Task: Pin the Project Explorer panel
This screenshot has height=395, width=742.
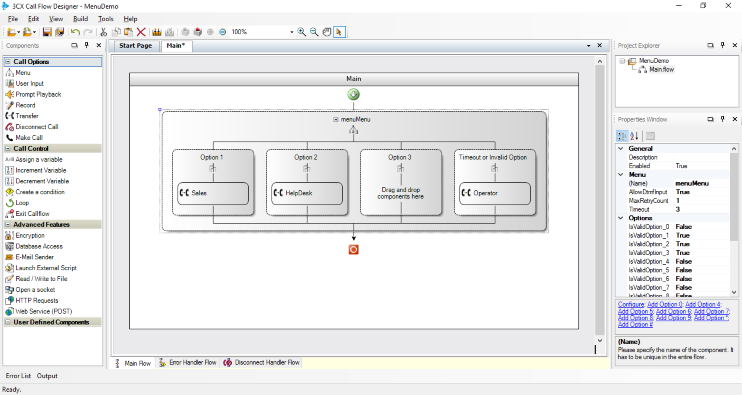Action: 722,45
